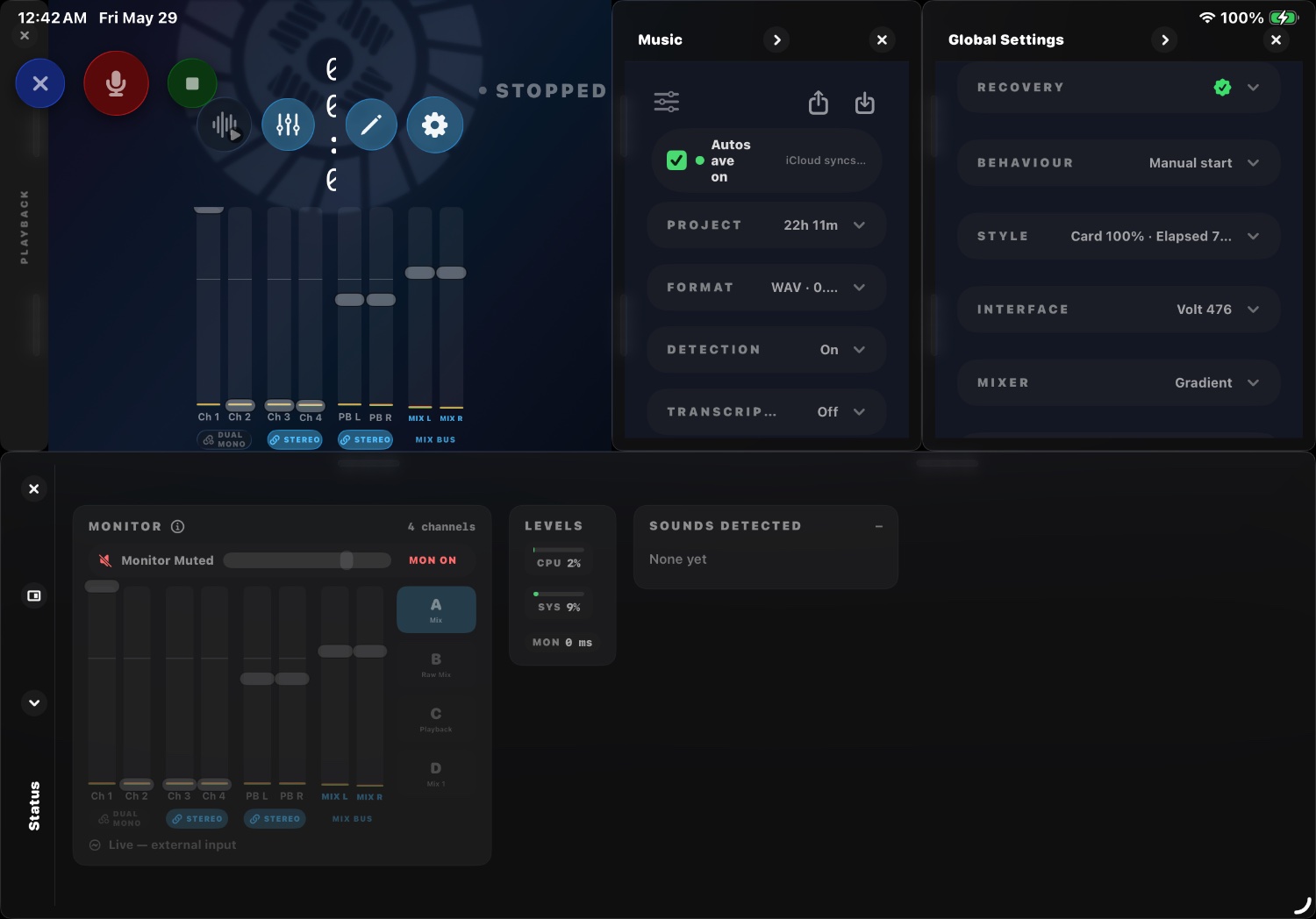The height and width of the screenshot is (919, 1316).
Task: Click the MIX L fader handle
Action: [419, 273]
